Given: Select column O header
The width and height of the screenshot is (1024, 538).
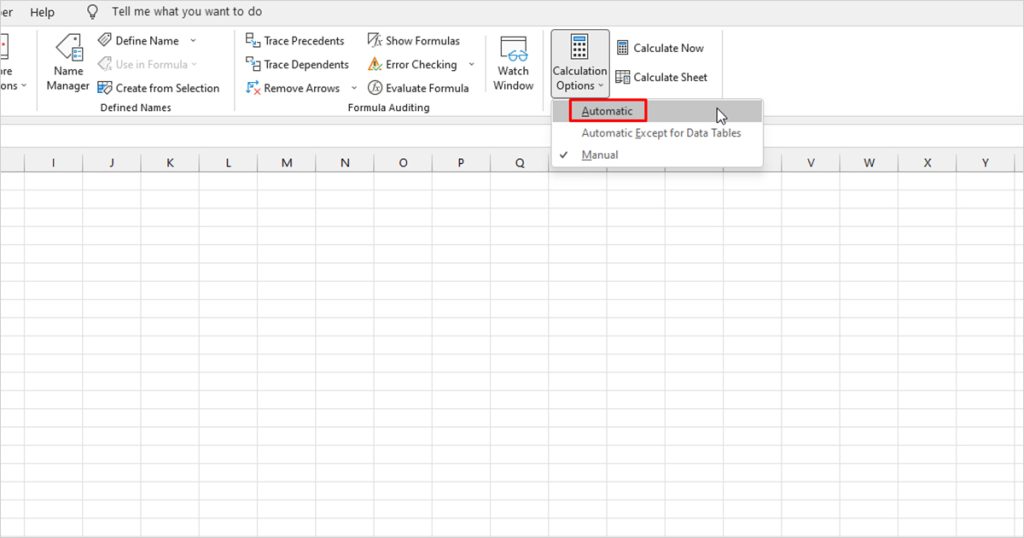Looking at the screenshot, I should point(403,163).
